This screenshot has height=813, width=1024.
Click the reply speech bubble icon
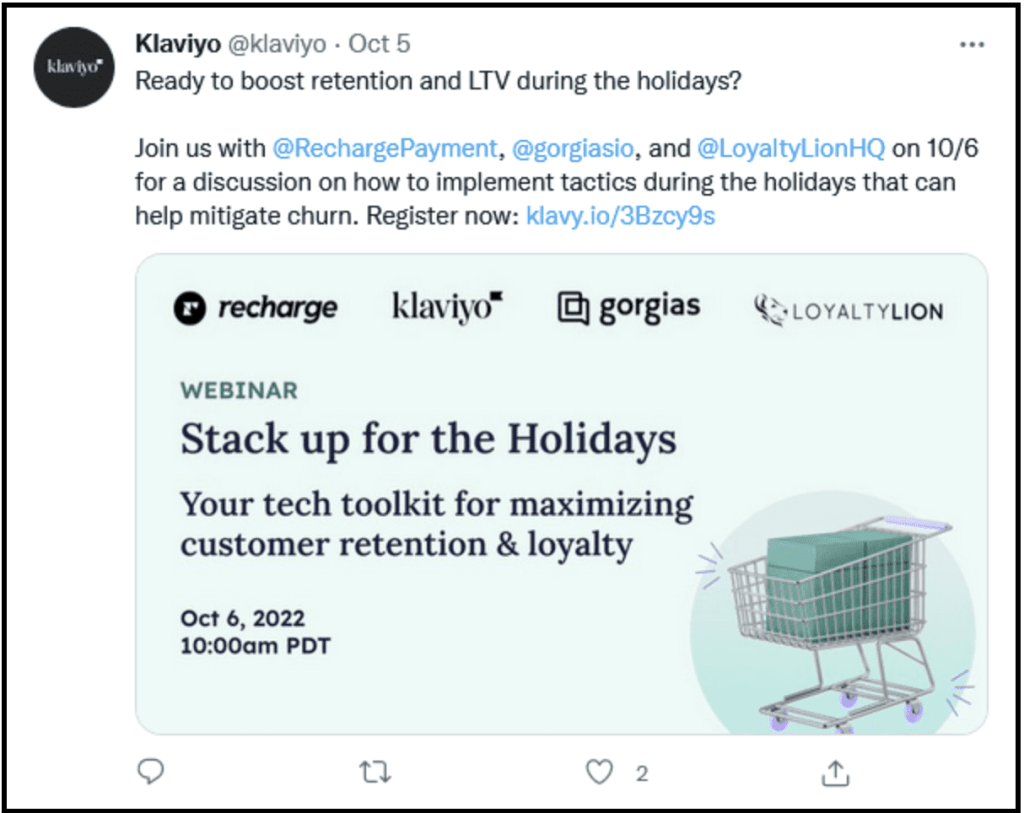click(x=149, y=771)
